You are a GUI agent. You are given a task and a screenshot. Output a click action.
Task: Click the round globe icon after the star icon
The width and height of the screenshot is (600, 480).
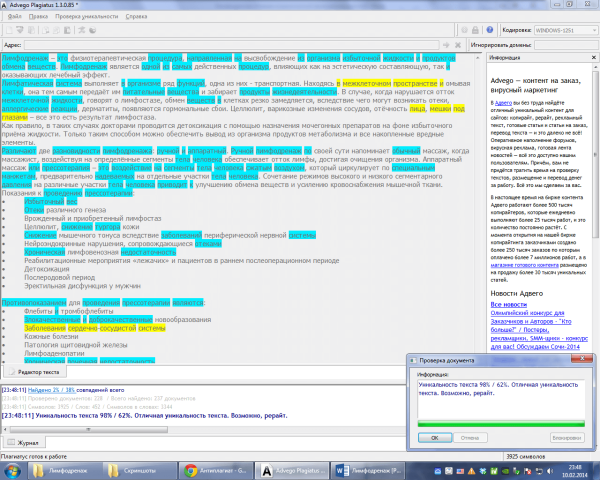92,30
